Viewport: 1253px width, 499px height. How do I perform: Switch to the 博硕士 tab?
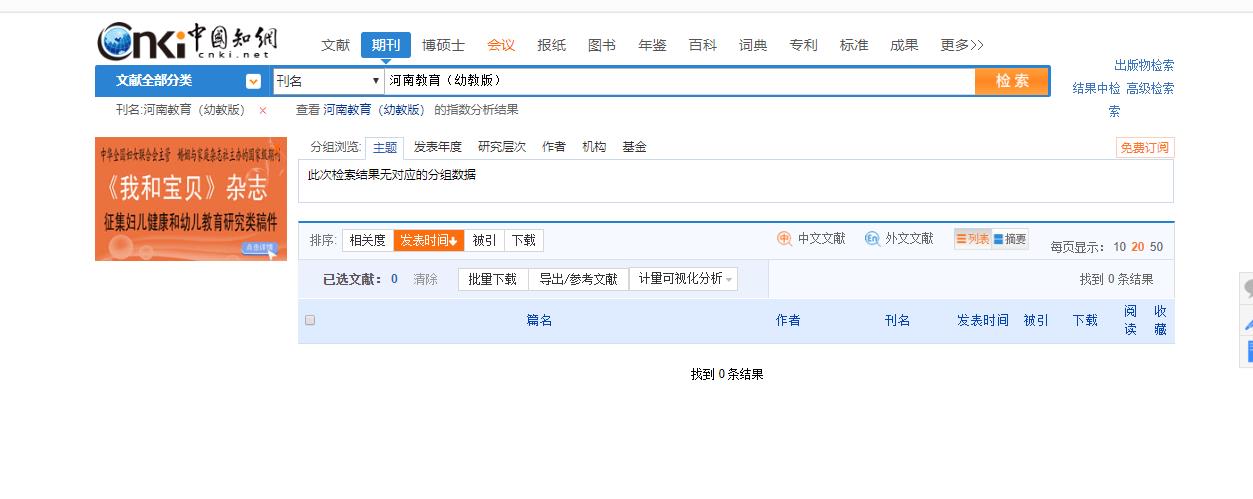443,45
